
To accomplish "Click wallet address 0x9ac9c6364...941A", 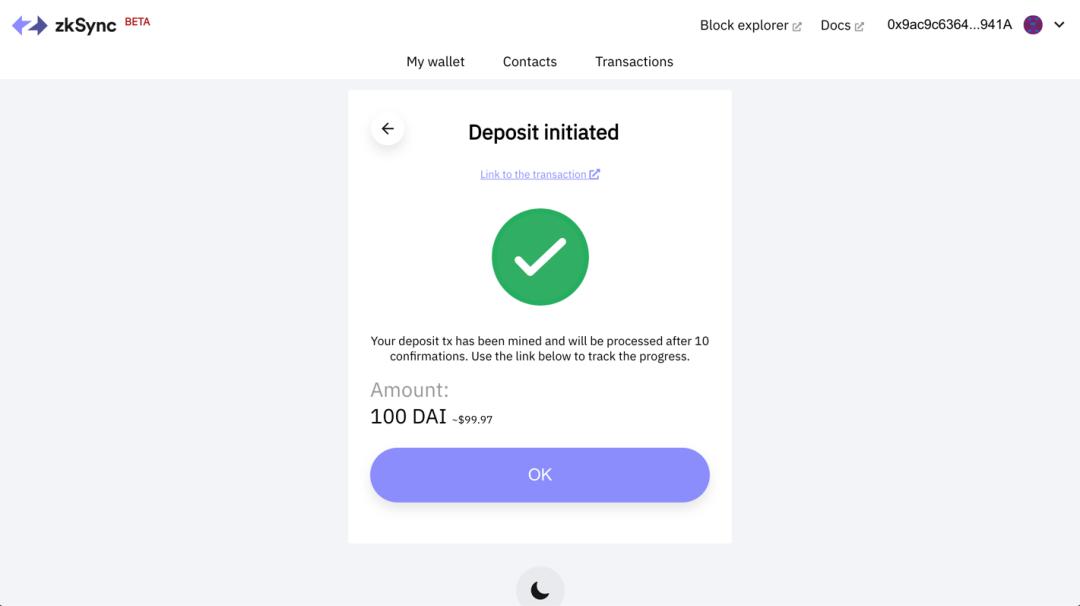I will pos(949,25).
